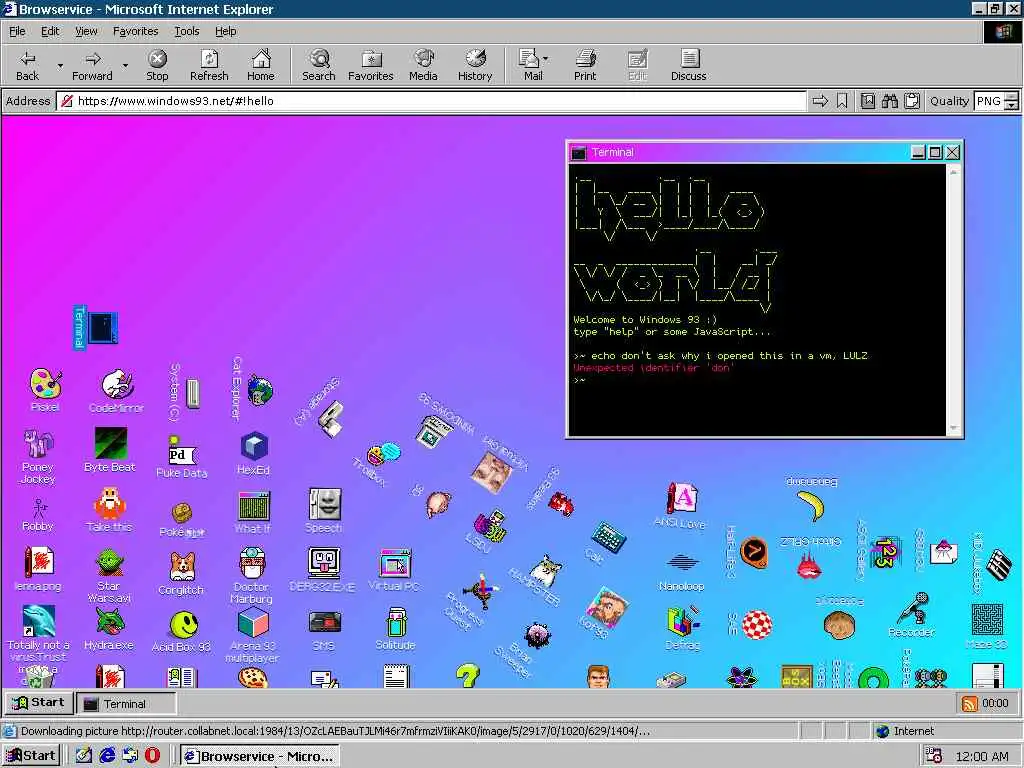This screenshot has height=768, width=1024.
Task: Click the binoculars find icon
Action: [x=889, y=101]
